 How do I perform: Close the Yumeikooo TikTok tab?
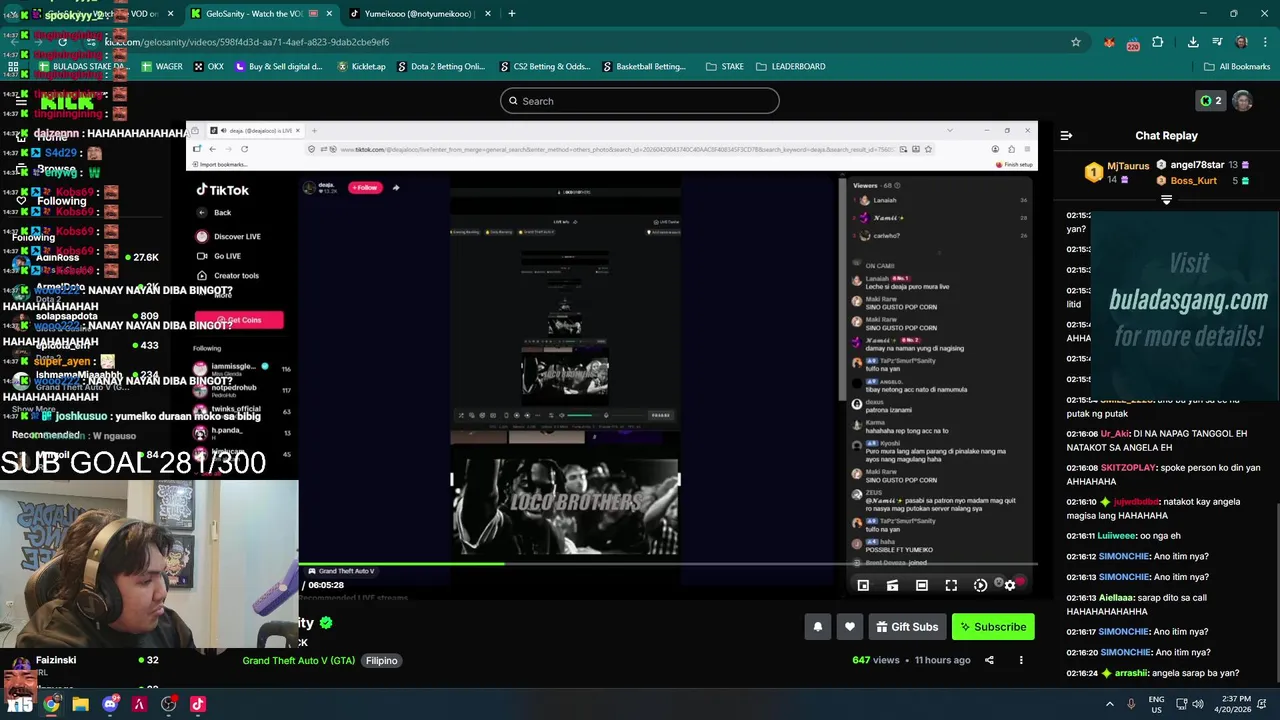(488, 14)
